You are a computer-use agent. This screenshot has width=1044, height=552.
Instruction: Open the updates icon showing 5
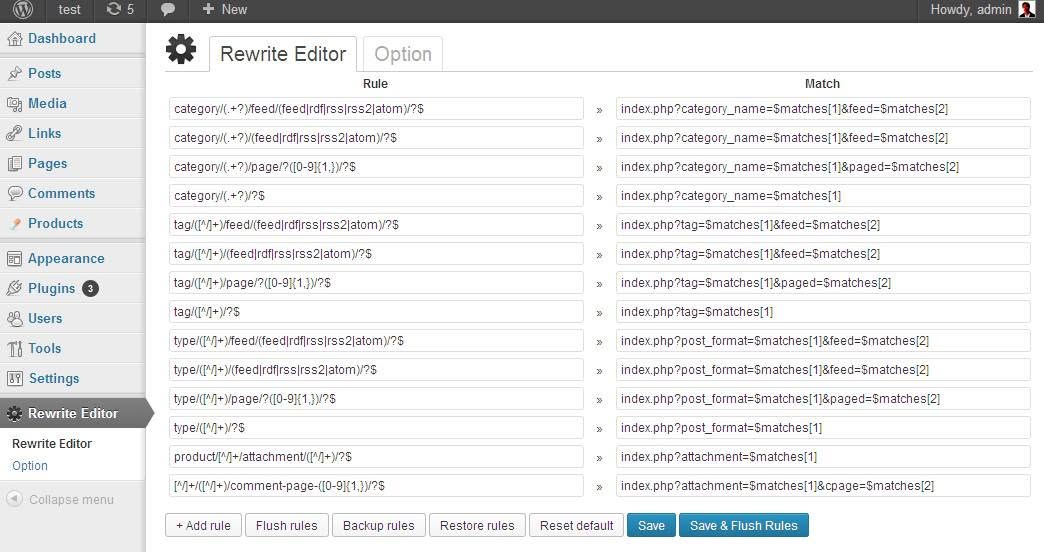120,9
